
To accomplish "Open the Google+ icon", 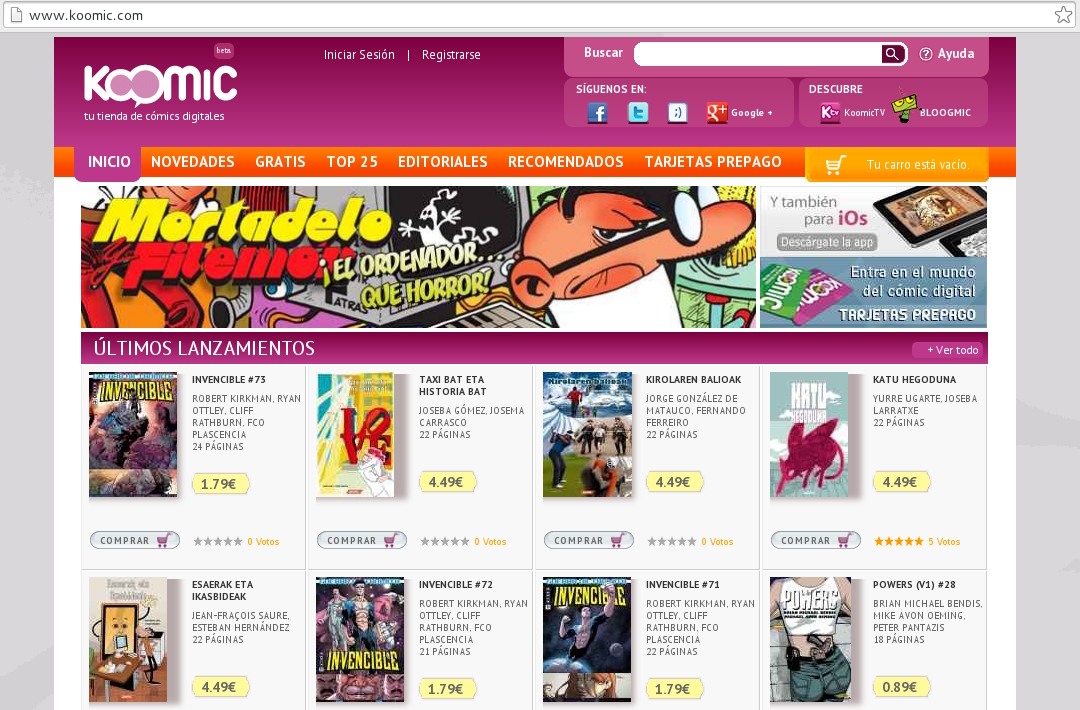I will coord(717,112).
